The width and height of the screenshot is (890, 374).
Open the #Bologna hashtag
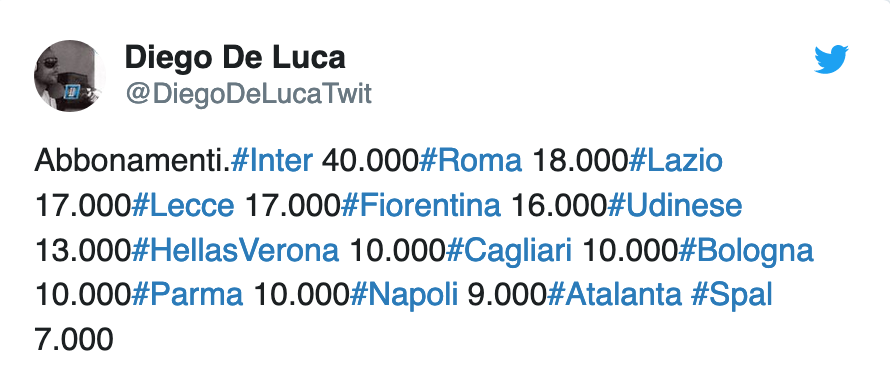click(x=746, y=250)
